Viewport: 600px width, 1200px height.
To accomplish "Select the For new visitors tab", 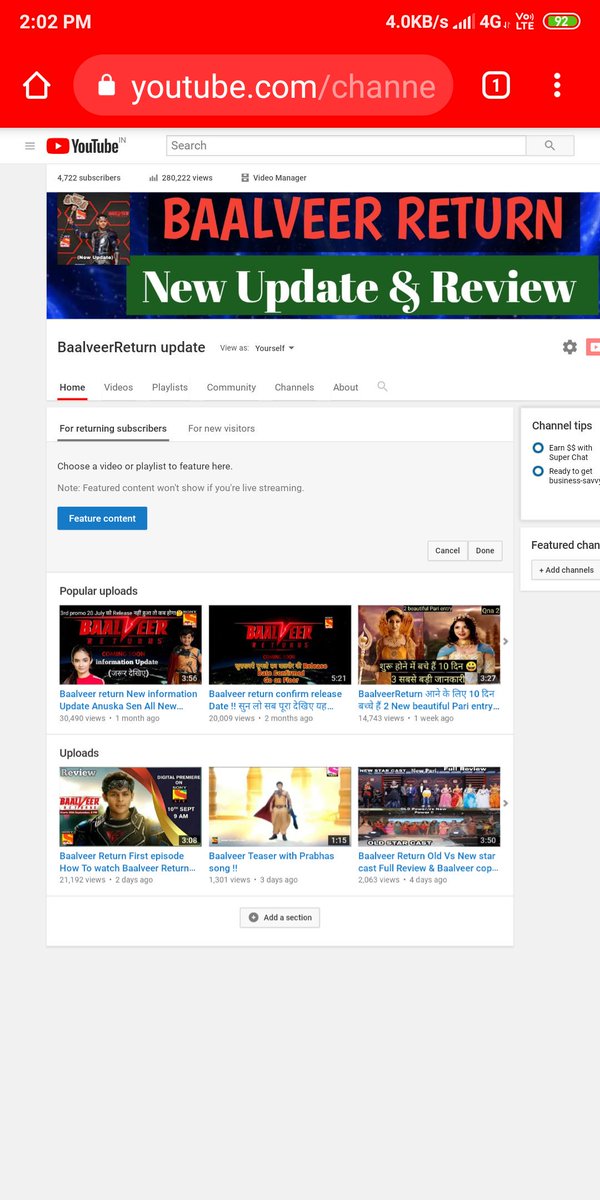I will pos(221,428).
